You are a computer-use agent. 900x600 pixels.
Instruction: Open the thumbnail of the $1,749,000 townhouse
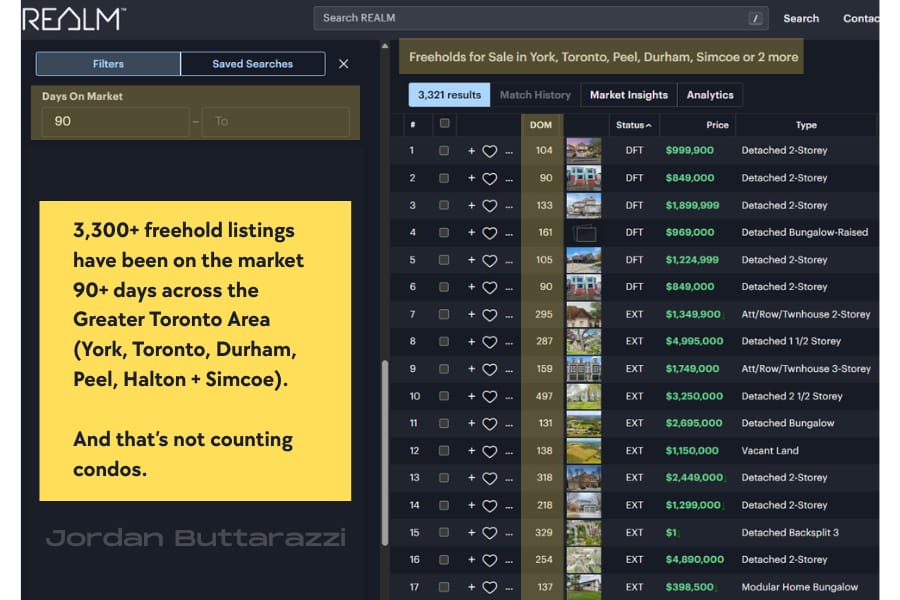[584, 369]
